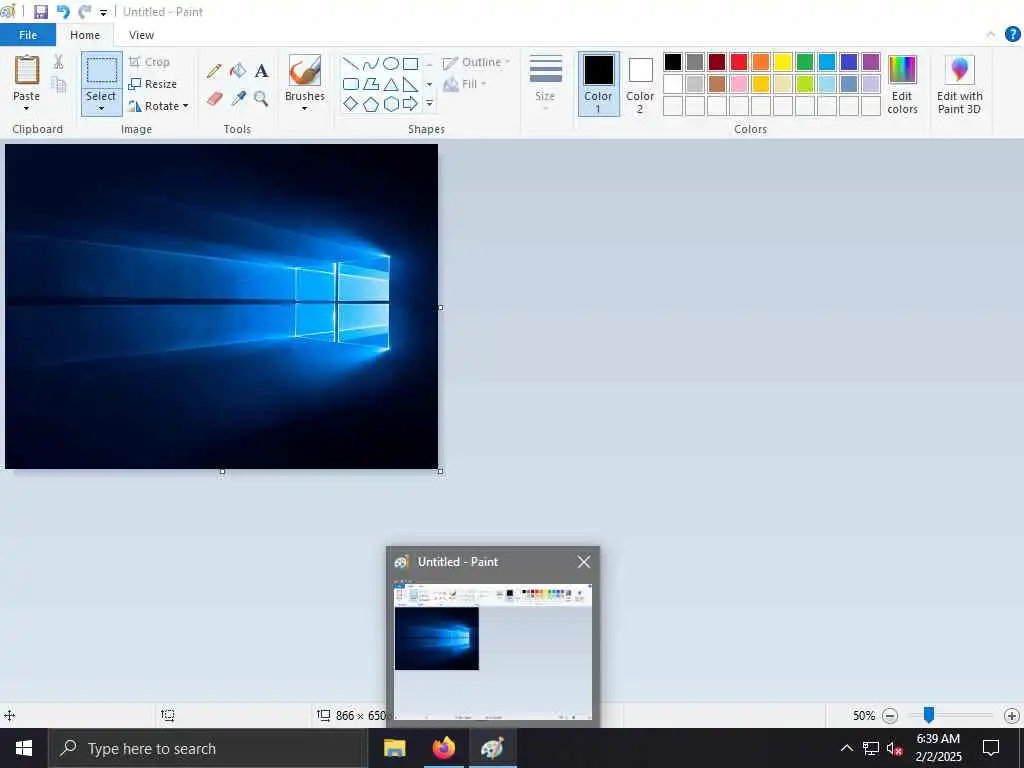Activate the Text tool
Viewport: 1024px width, 768px height.
(x=261, y=71)
